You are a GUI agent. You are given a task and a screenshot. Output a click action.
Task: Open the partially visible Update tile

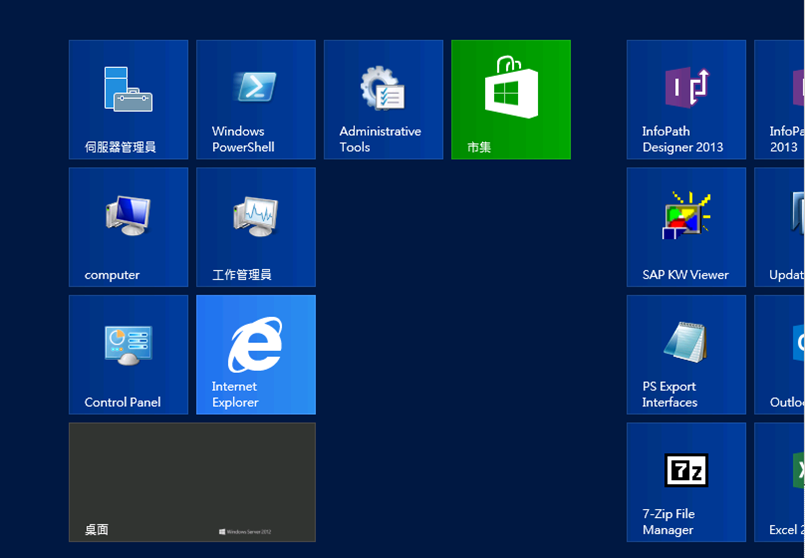point(779,227)
